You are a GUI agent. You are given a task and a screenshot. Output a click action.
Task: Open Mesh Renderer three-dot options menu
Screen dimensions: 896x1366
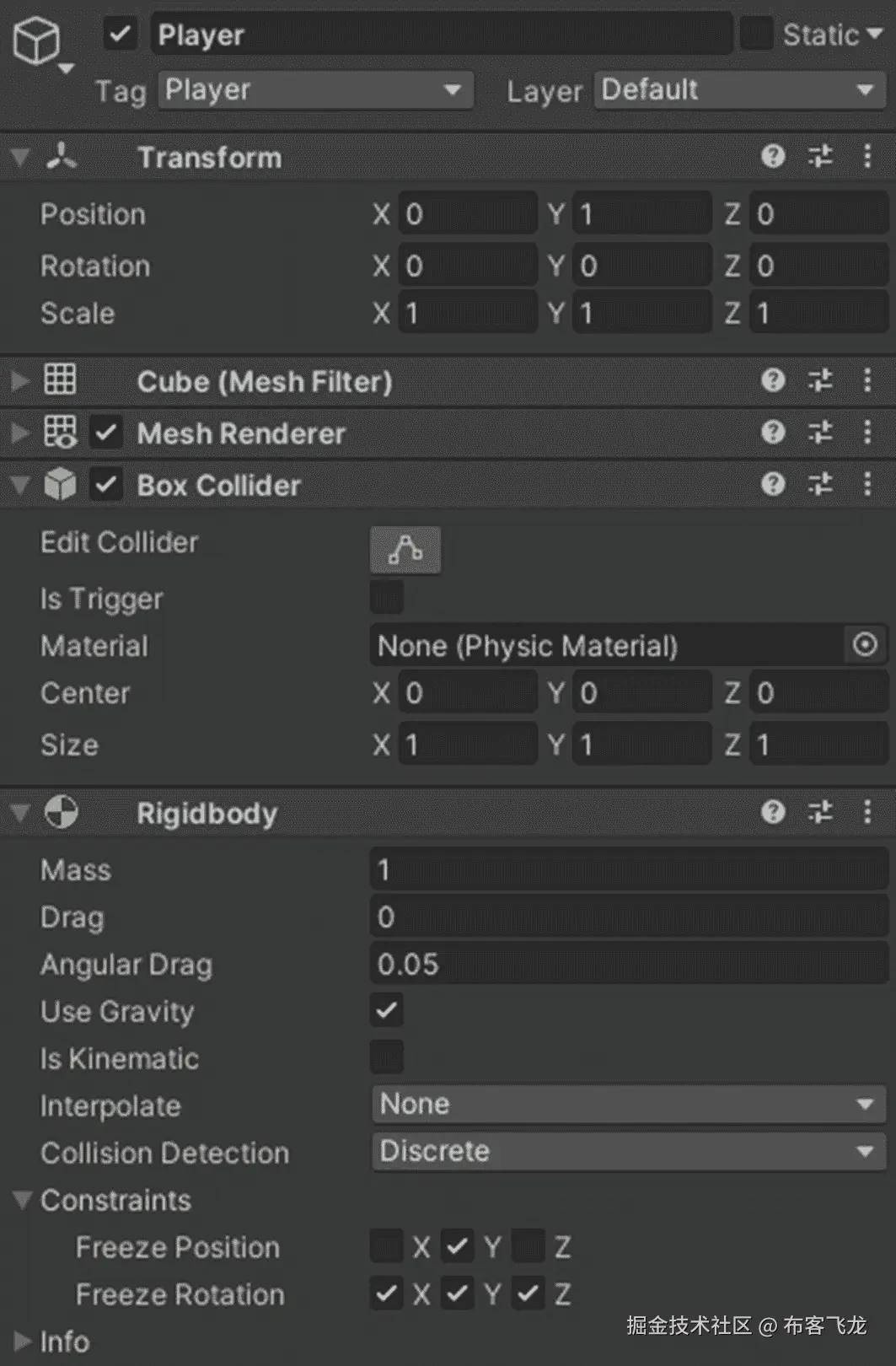pyautogui.click(x=867, y=433)
